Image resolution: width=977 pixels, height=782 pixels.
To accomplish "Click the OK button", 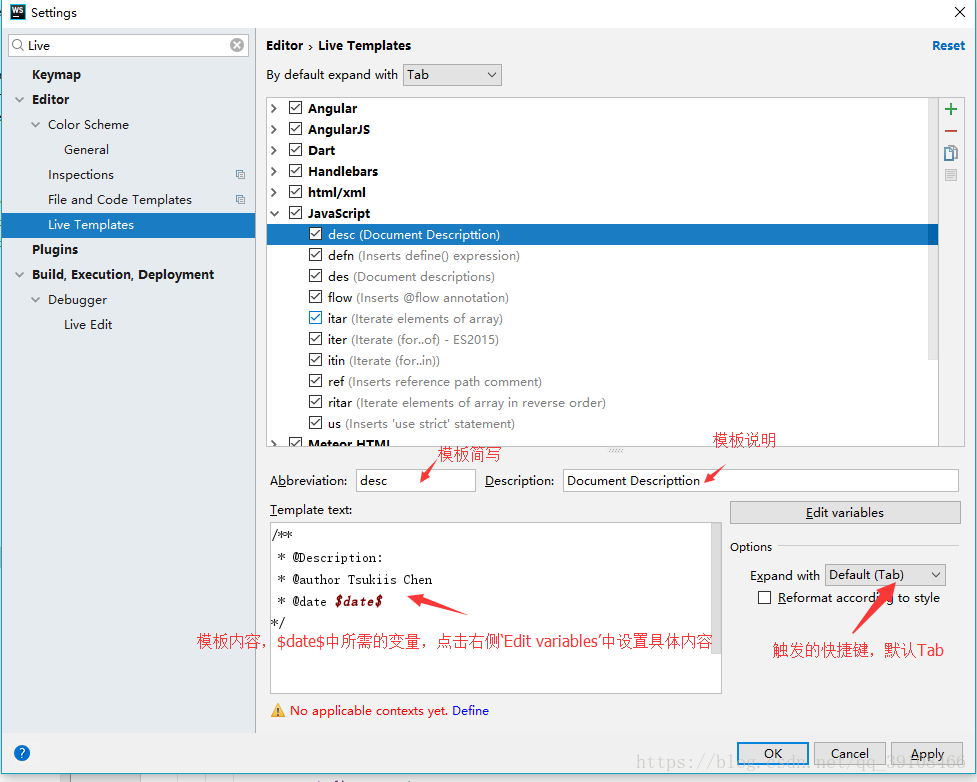I will (x=773, y=753).
